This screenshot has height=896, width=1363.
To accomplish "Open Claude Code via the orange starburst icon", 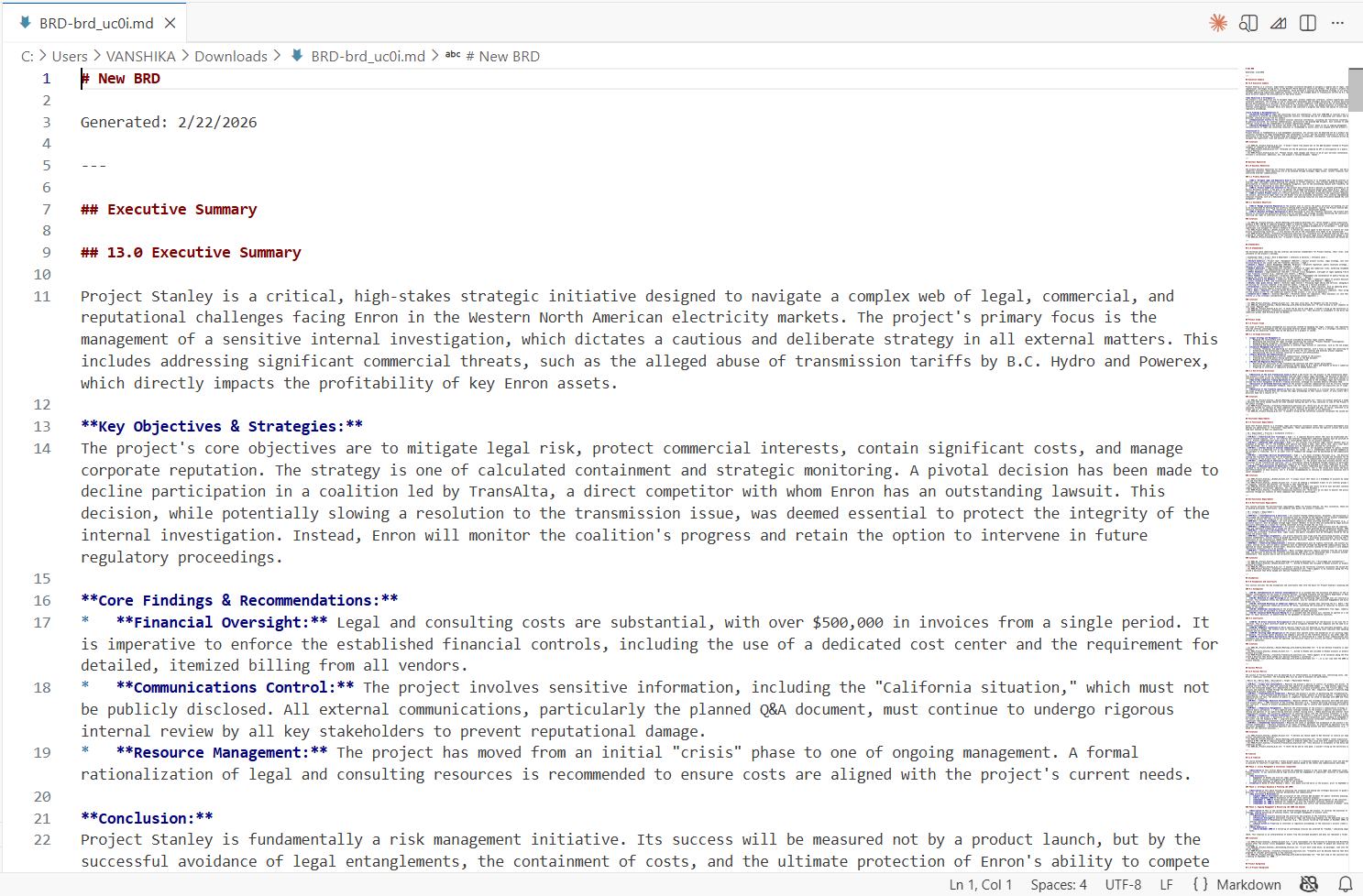I will coord(1217,23).
